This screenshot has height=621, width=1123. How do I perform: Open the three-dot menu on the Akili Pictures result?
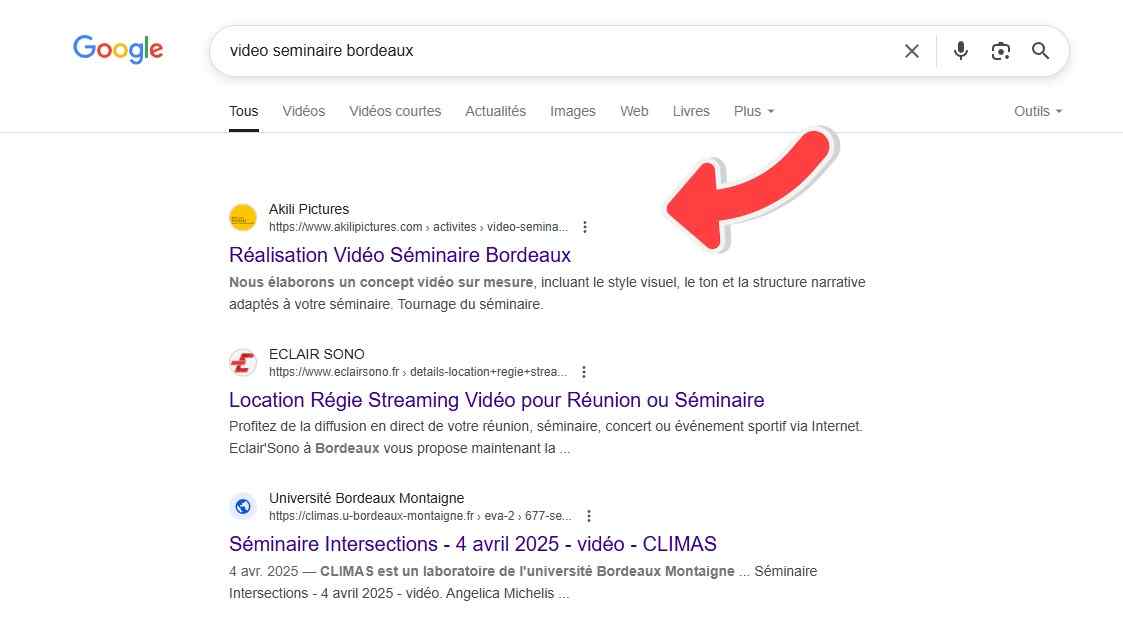coord(585,227)
